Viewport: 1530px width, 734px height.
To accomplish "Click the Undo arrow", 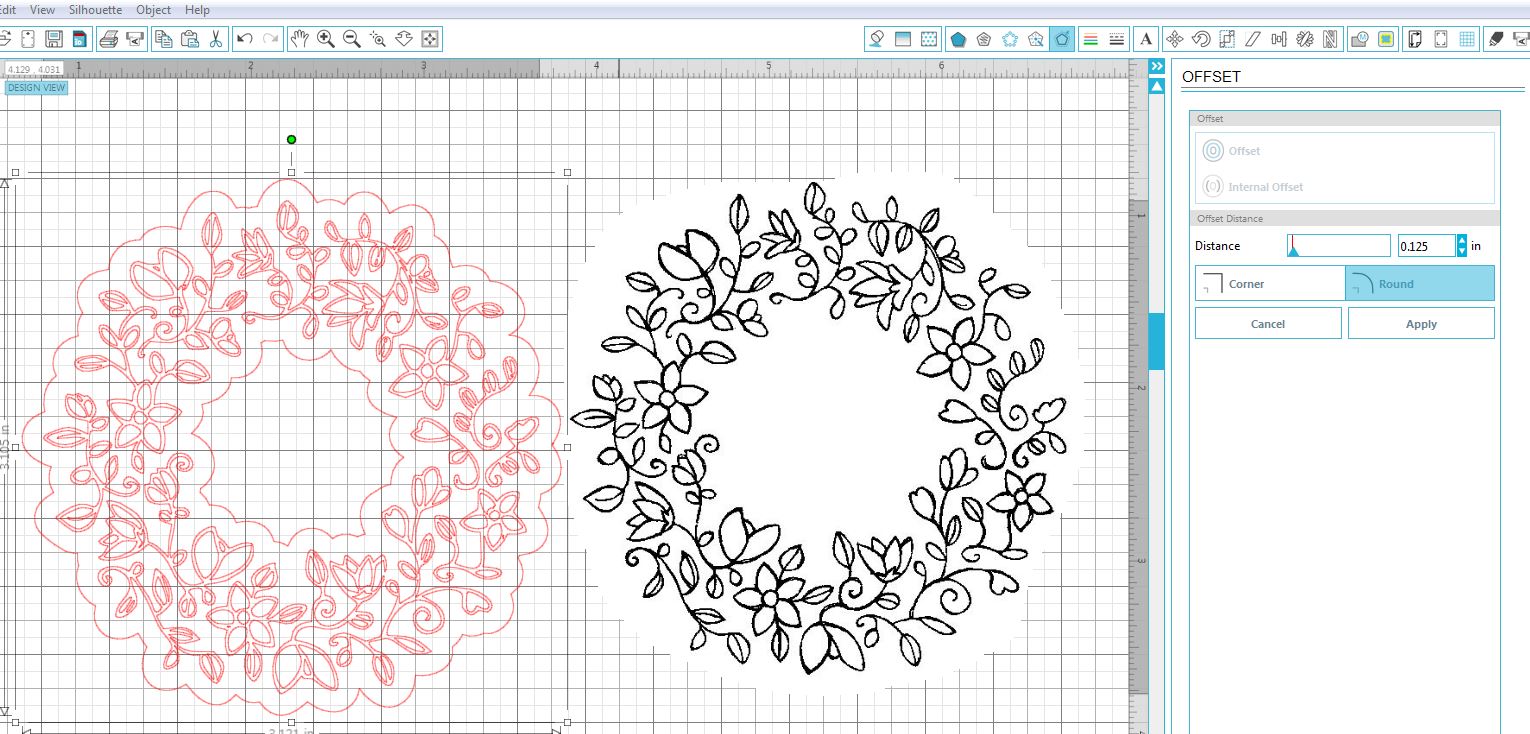I will pos(245,39).
